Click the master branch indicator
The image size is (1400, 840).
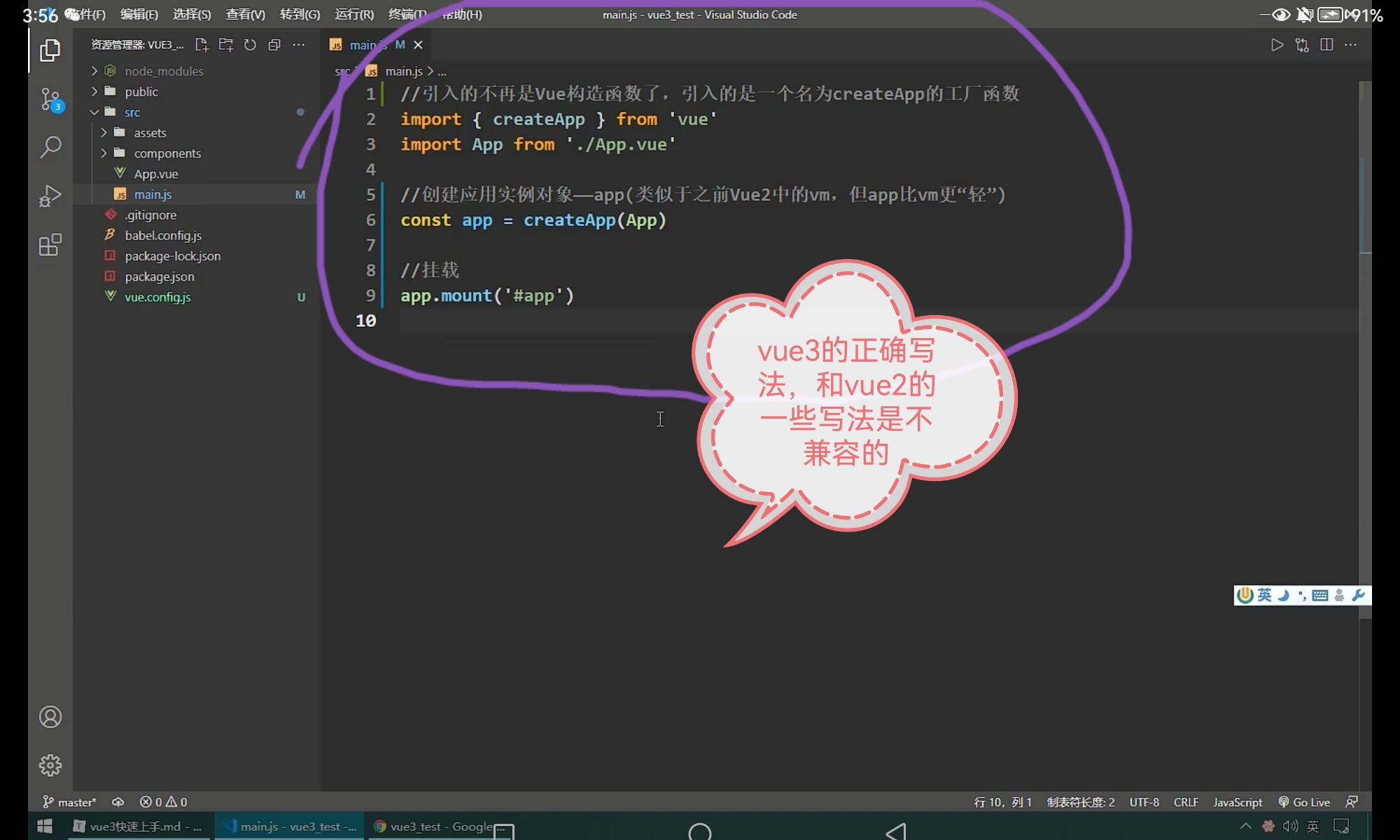70,802
